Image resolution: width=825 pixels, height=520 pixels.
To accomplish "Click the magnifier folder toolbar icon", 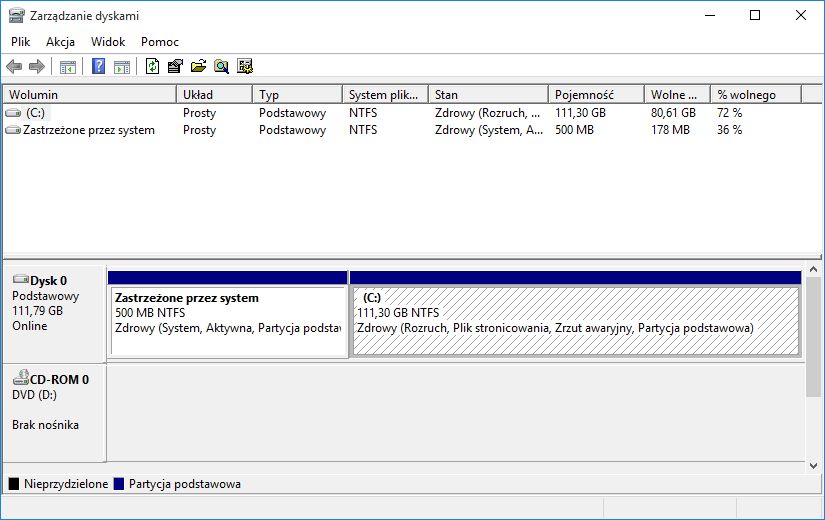I will (x=222, y=66).
